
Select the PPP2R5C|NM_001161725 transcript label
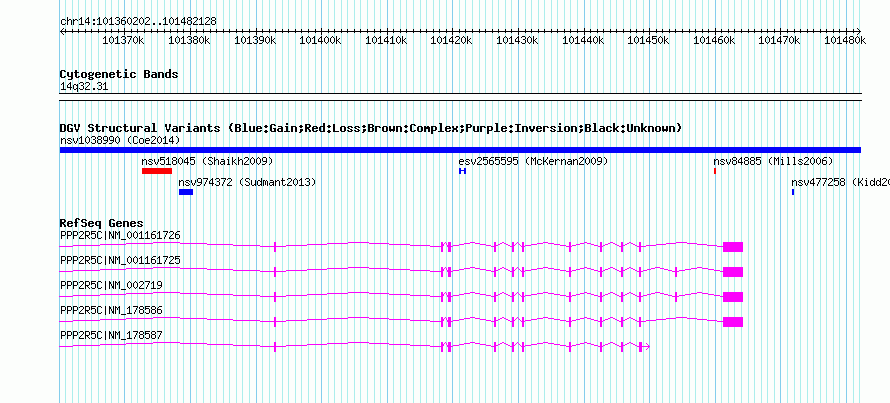point(120,260)
